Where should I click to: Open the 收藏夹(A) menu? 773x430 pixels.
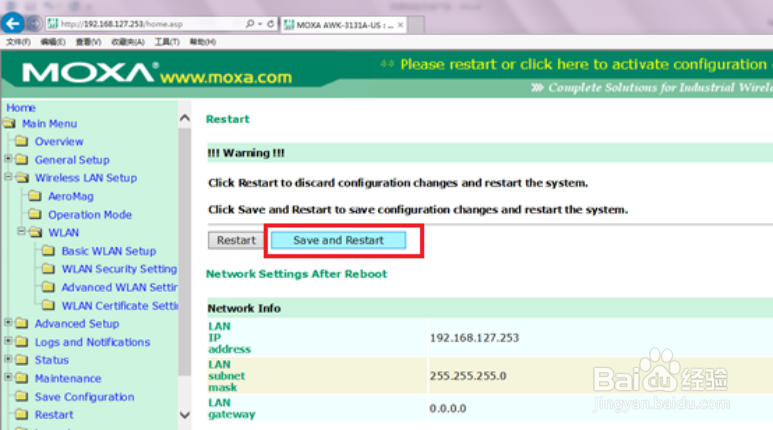click(128, 42)
